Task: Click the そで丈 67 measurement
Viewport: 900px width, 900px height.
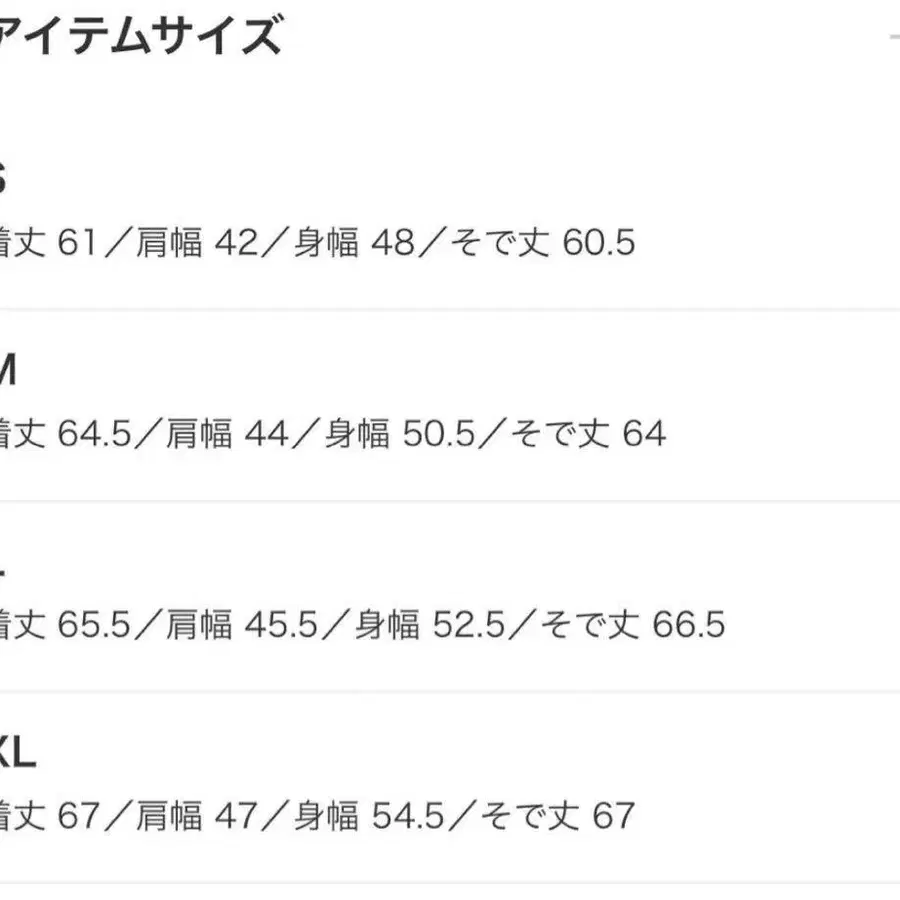Action: 557,816
